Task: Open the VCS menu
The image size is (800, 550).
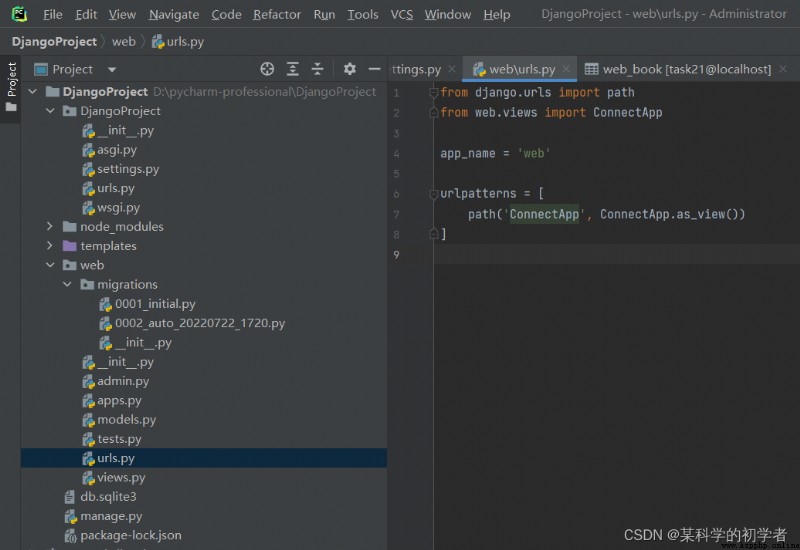Action: 402,14
